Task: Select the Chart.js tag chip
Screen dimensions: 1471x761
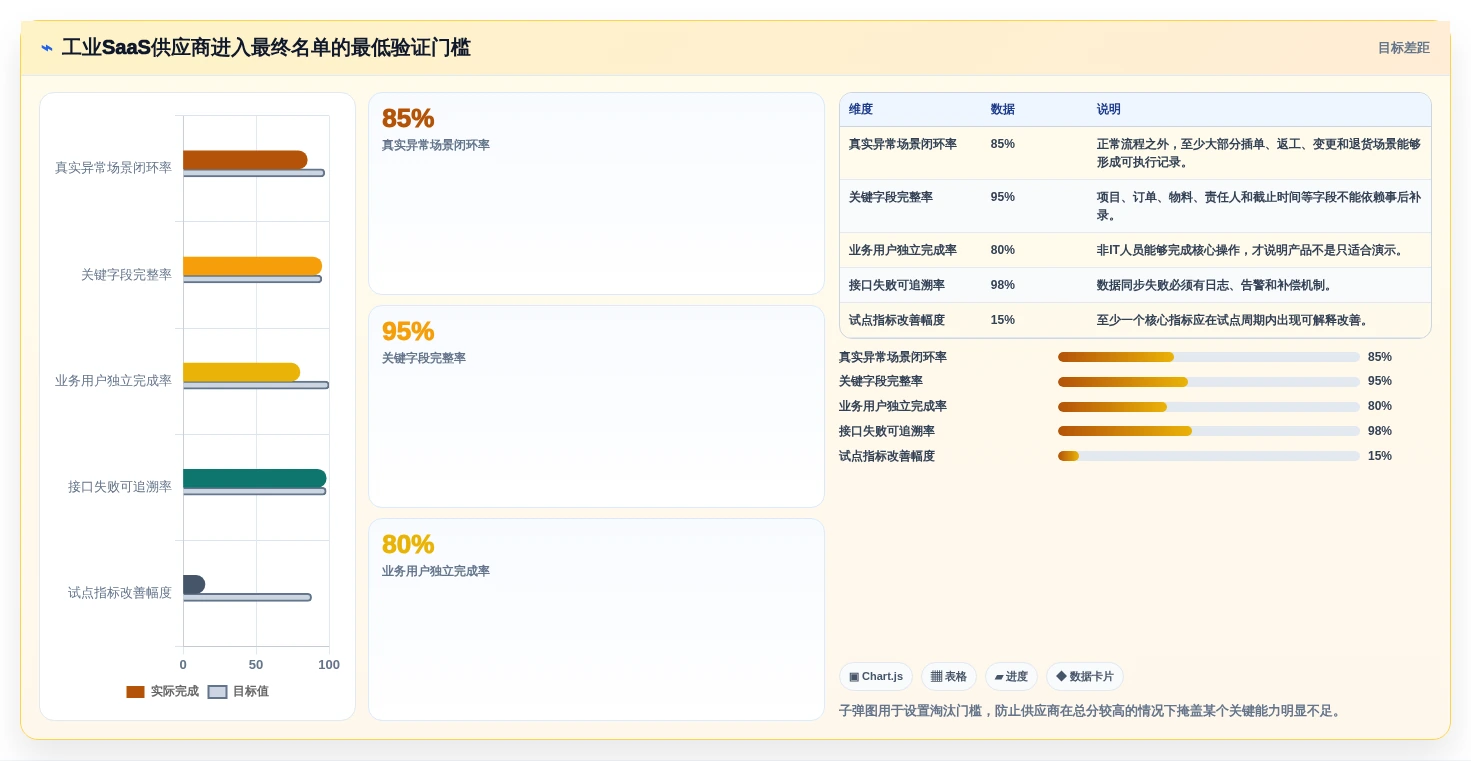Action: click(876, 677)
